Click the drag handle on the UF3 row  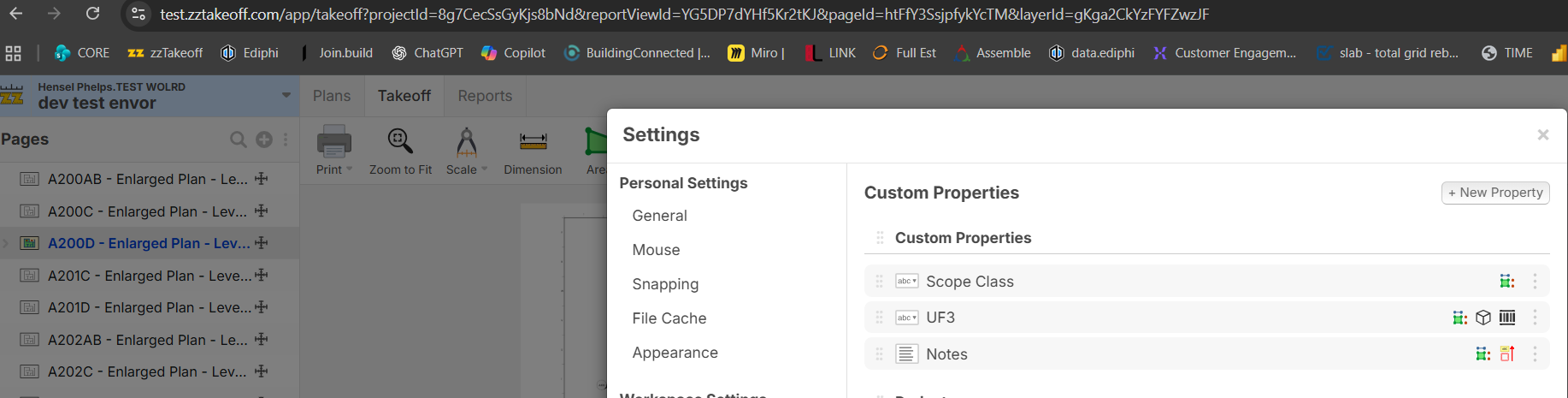879,318
